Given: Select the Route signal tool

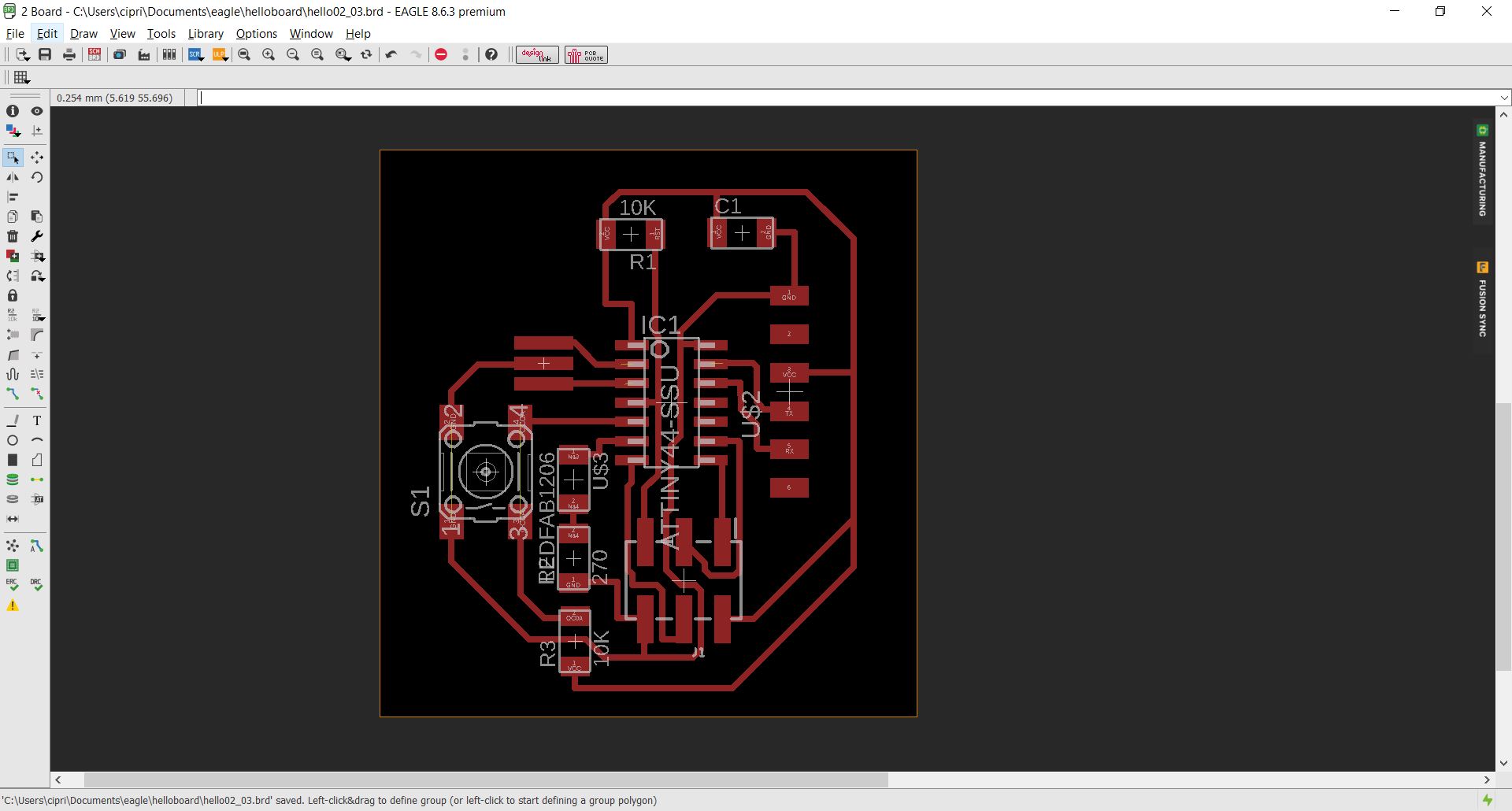Looking at the screenshot, I should pyautogui.click(x=13, y=394).
